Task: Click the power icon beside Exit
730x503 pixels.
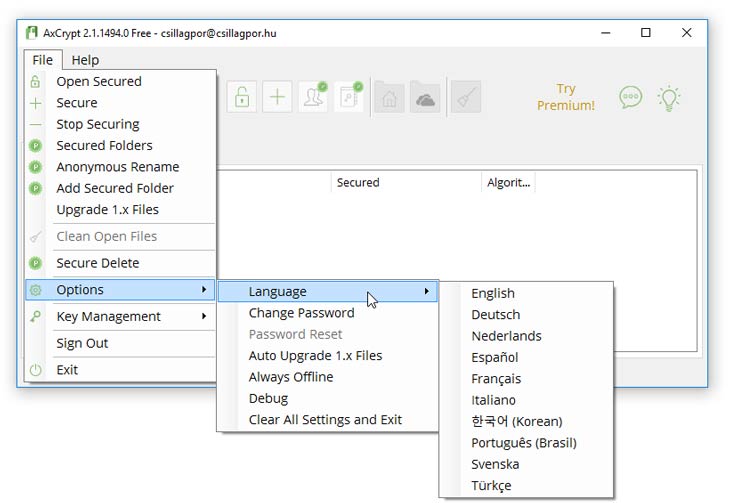Action: (35, 370)
